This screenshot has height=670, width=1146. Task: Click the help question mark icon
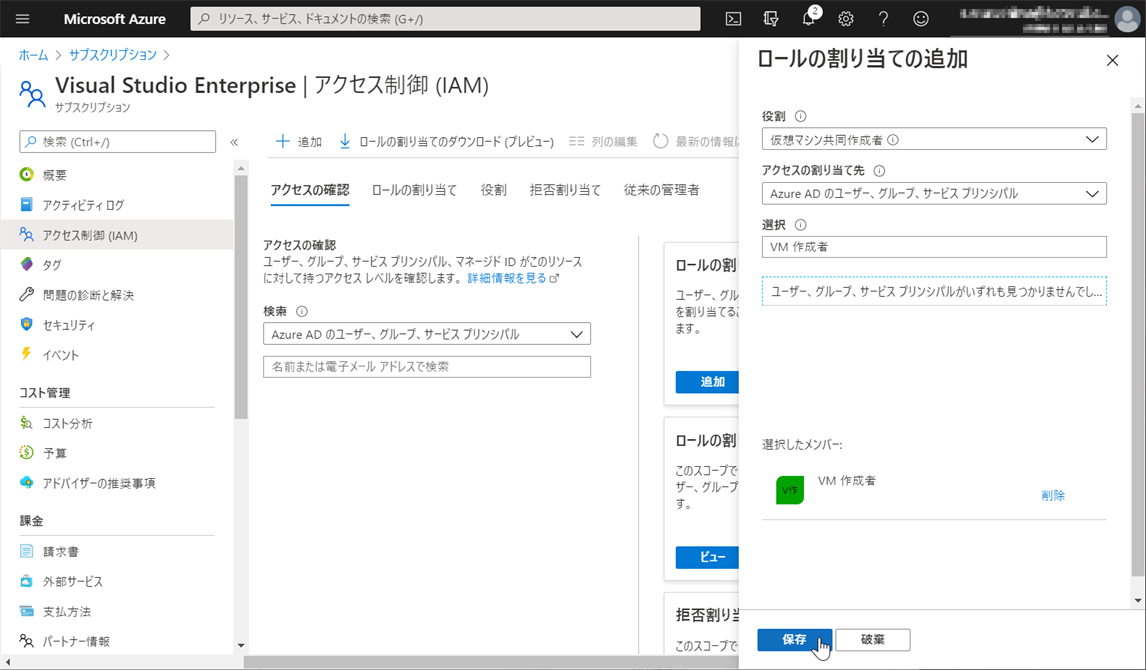tap(883, 19)
